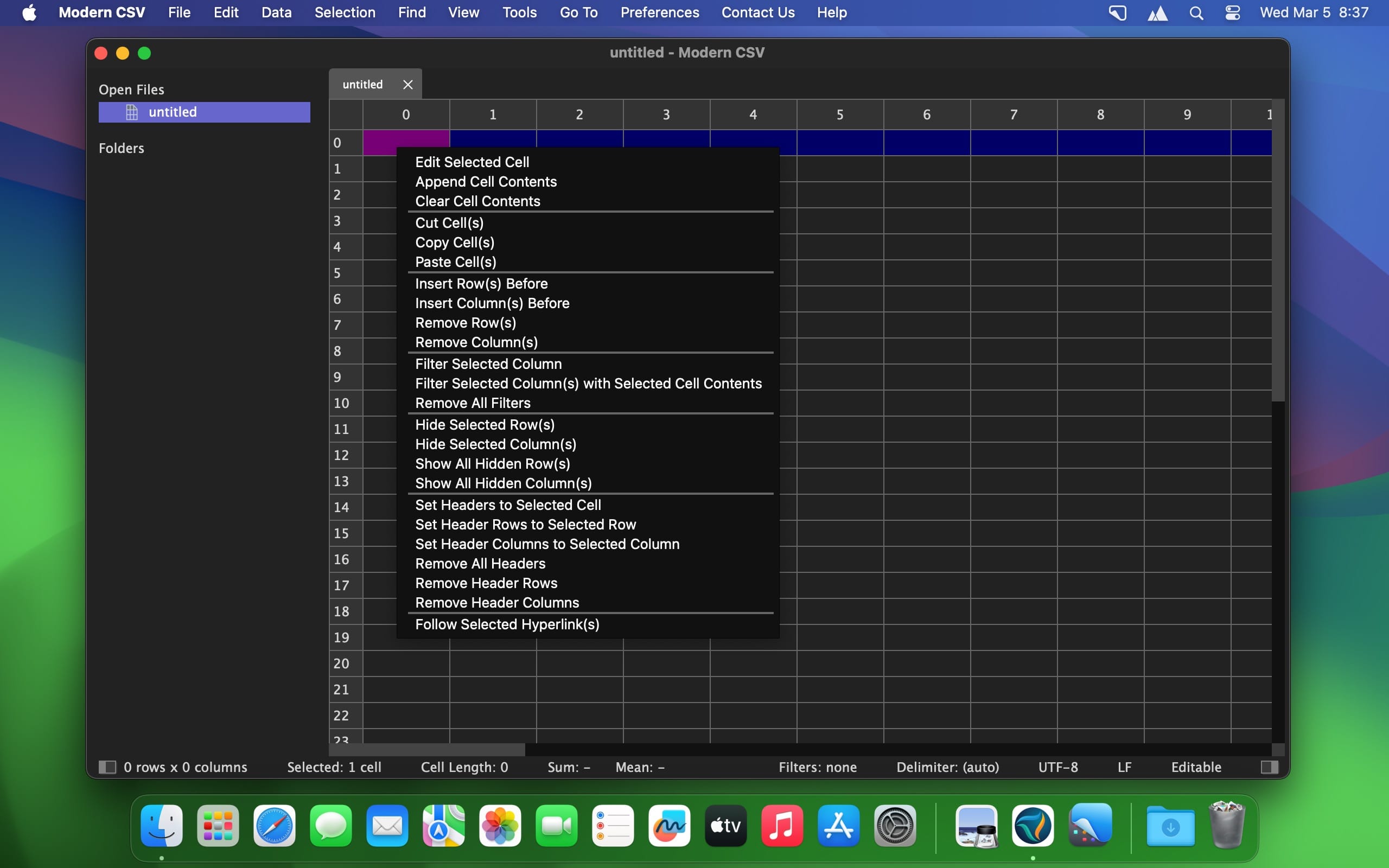Open Music from the dock
1389x868 pixels.
point(782,826)
